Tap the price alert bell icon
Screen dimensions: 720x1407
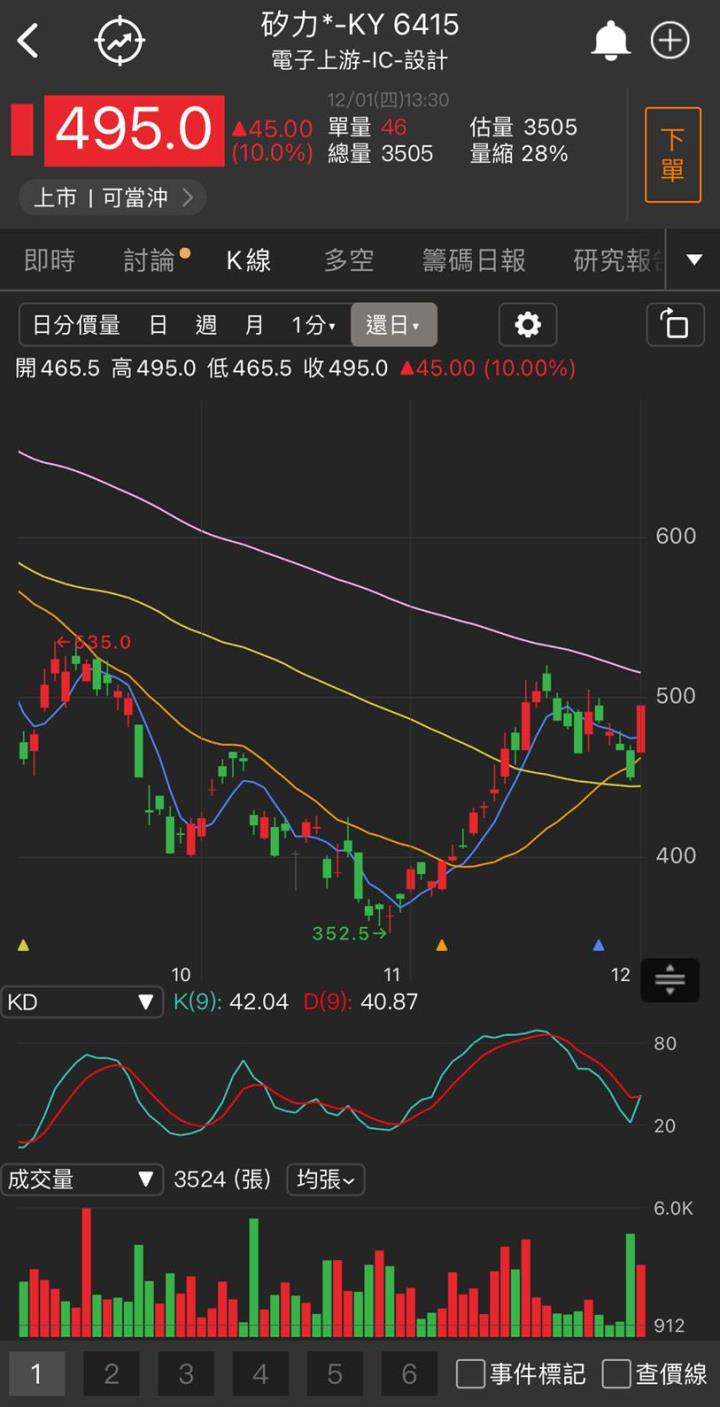[x=610, y=41]
